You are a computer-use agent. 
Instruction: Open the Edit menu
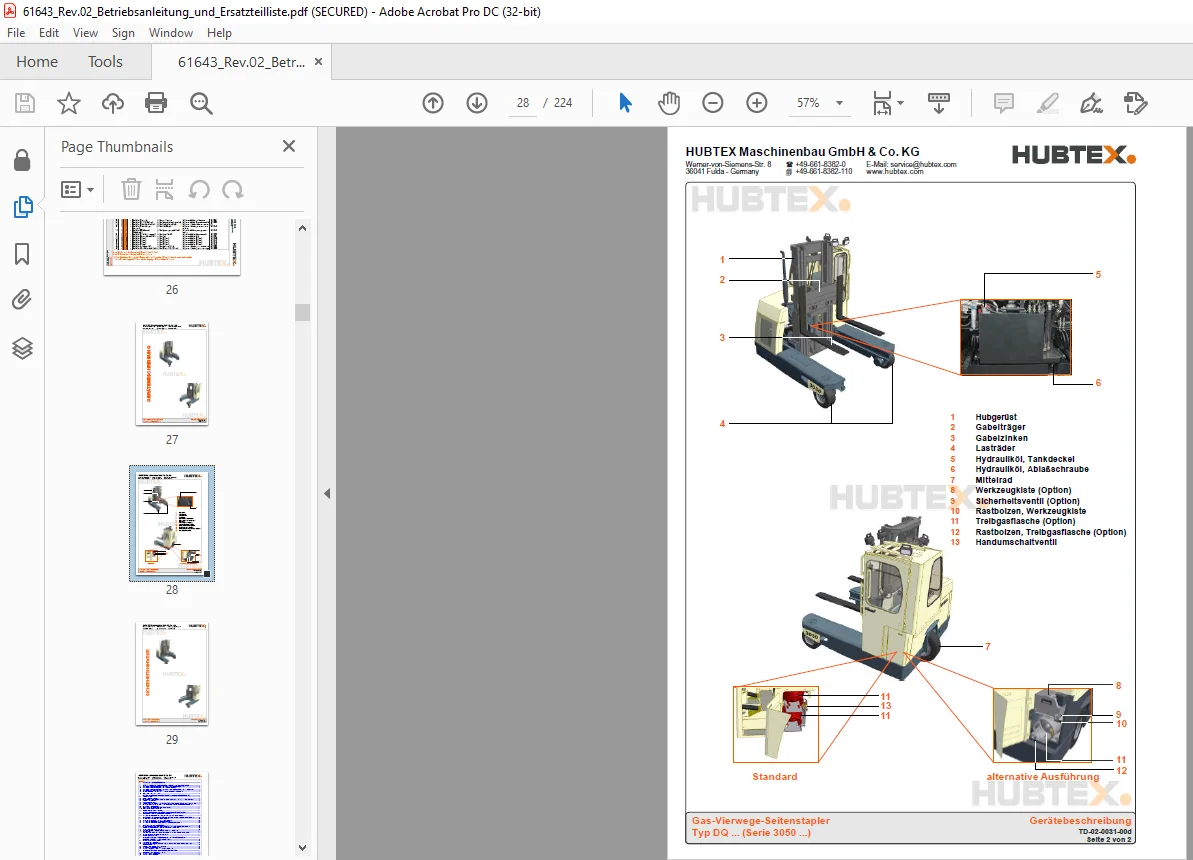49,33
